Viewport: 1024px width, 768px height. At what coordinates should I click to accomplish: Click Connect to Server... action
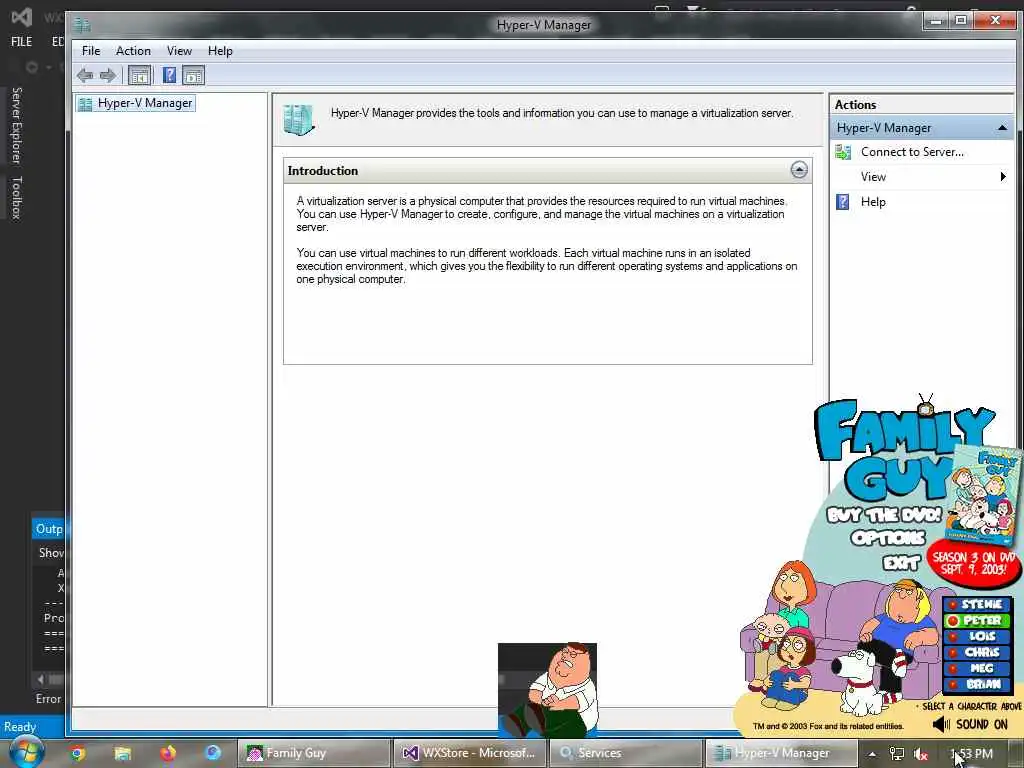click(x=912, y=152)
